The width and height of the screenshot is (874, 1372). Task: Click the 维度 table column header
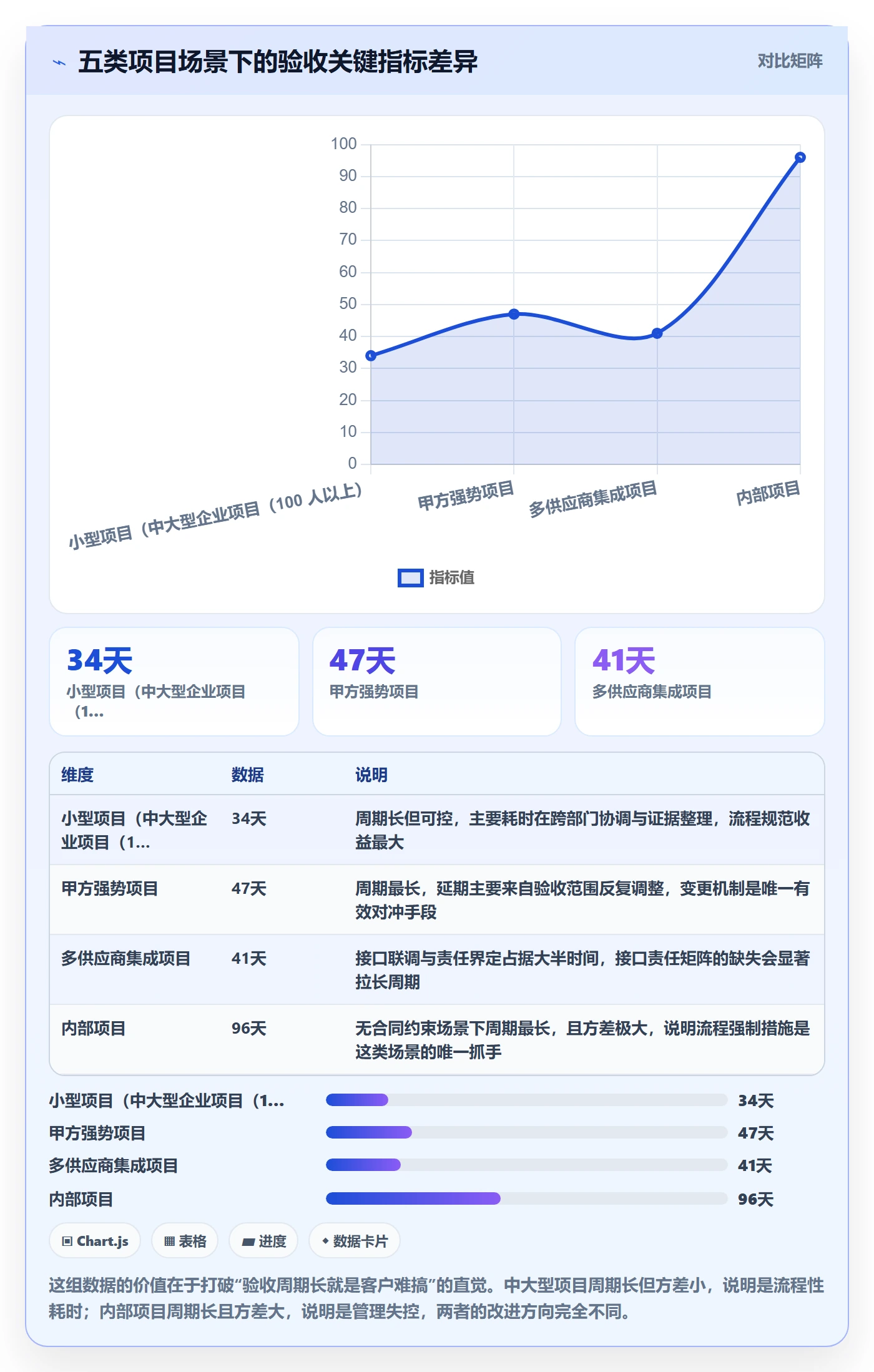[77, 775]
